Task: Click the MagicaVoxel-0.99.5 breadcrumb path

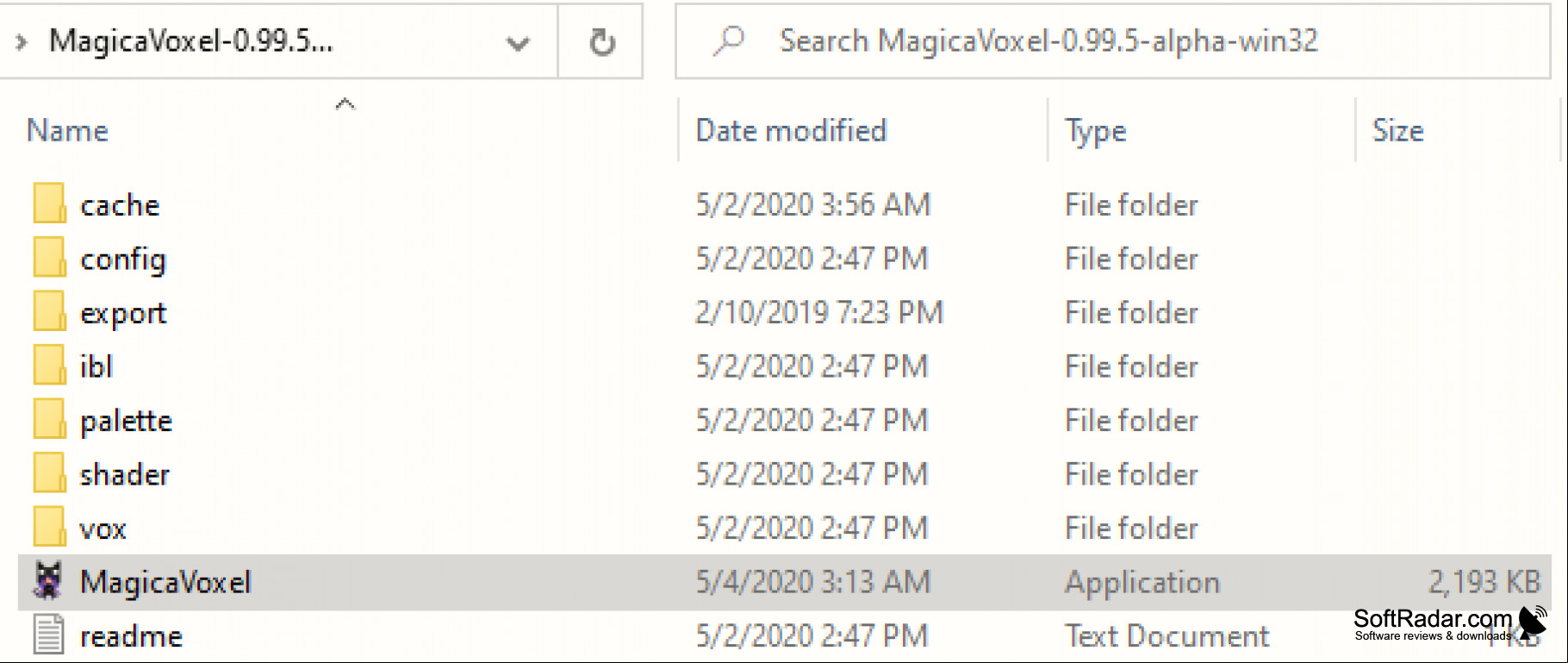Action: (x=190, y=41)
